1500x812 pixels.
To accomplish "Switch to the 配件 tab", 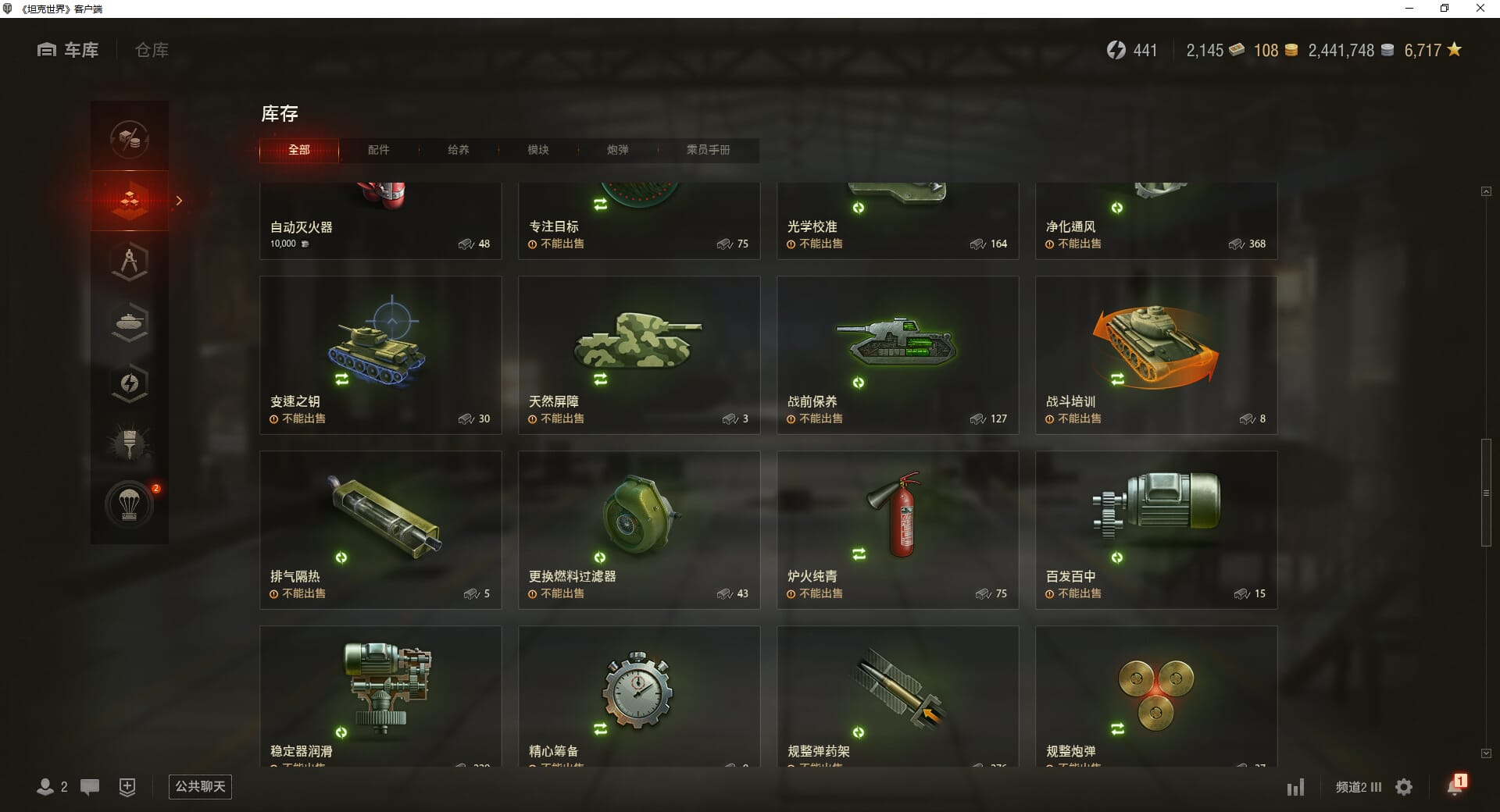I will 379,150.
